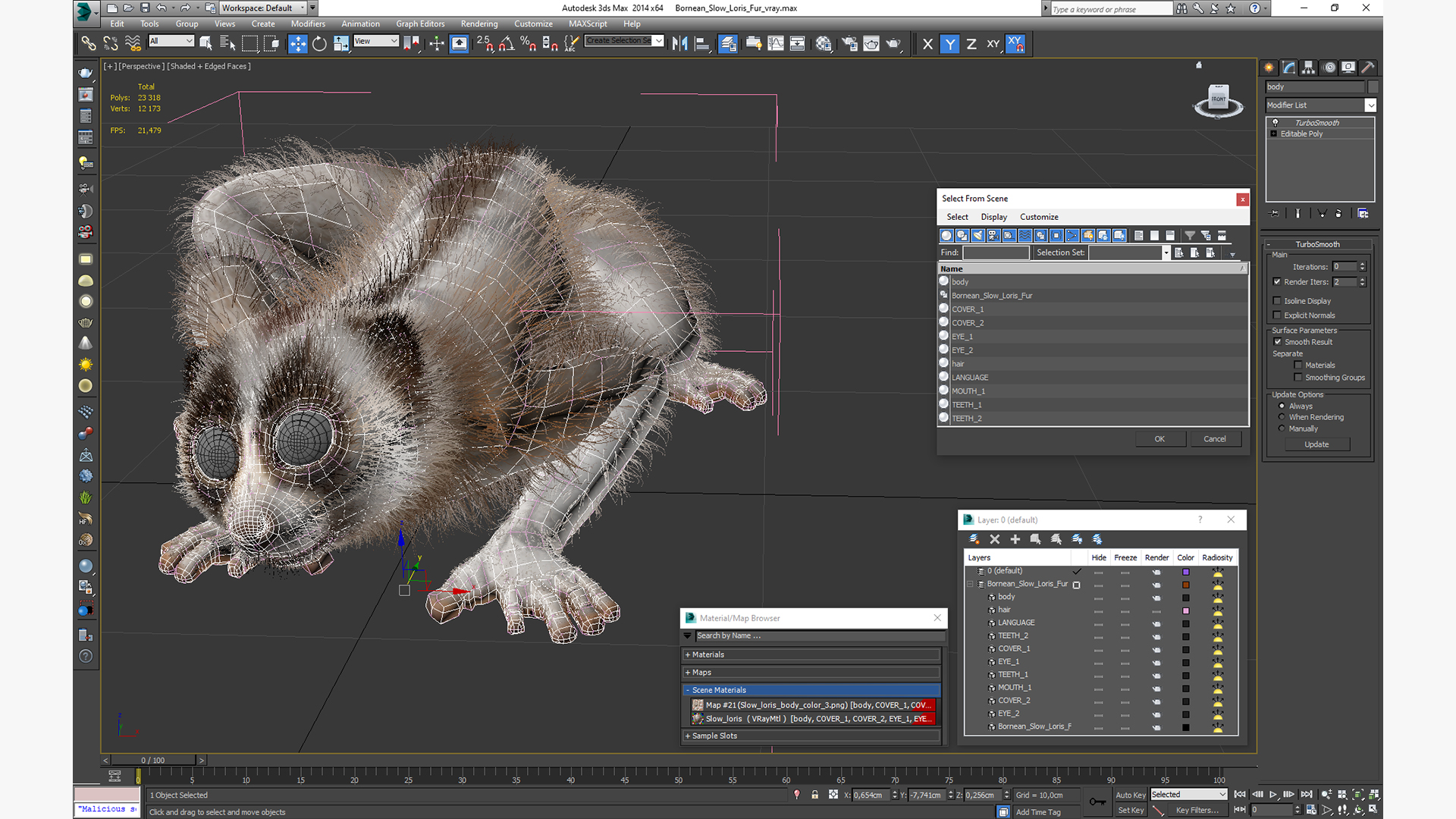Enable Isoline Display checkbox
Image resolution: width=1456 pixels, height=819 pixels.
[1278, 300]
